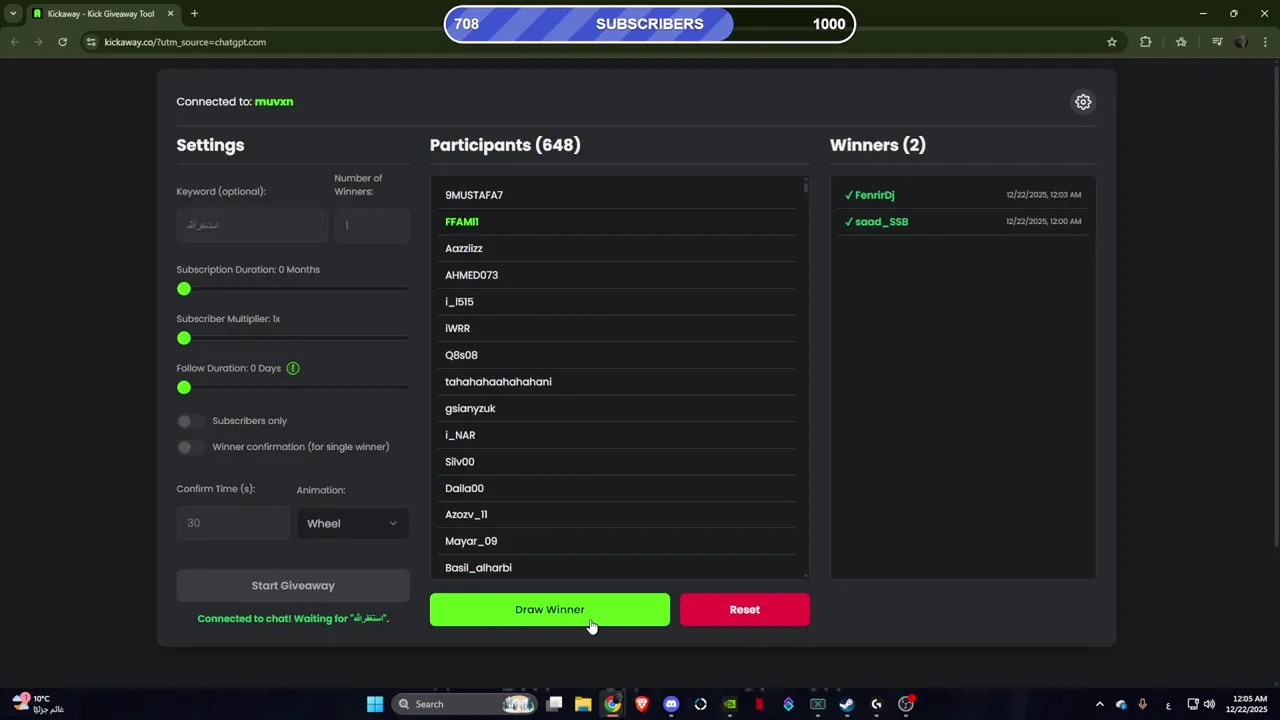Open File Explorer from the taskbar
This screenshot has height=720, width=1280.
tap(583, 704)
